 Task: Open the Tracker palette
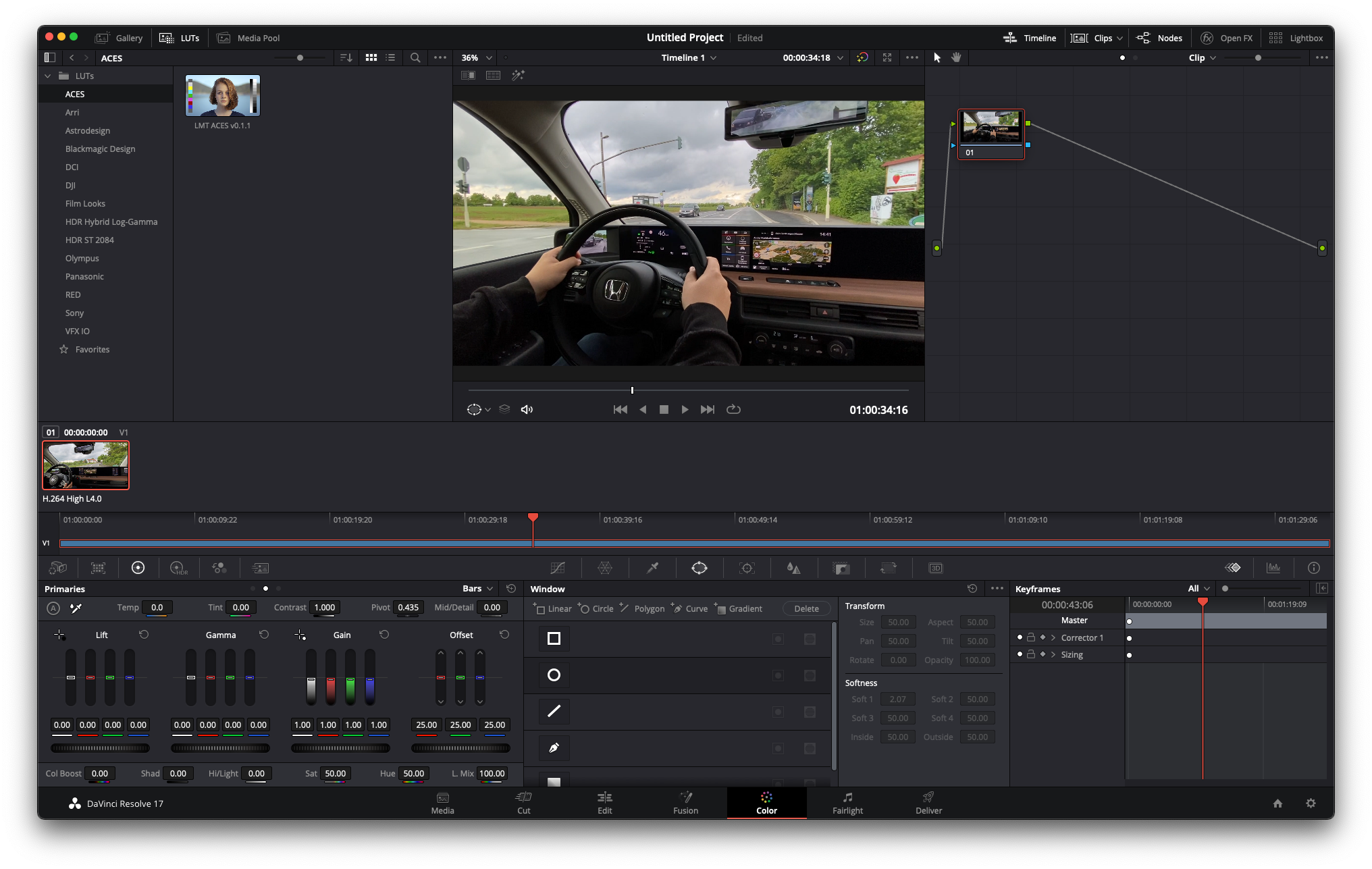pyautogui.click(x=747, y=568)
